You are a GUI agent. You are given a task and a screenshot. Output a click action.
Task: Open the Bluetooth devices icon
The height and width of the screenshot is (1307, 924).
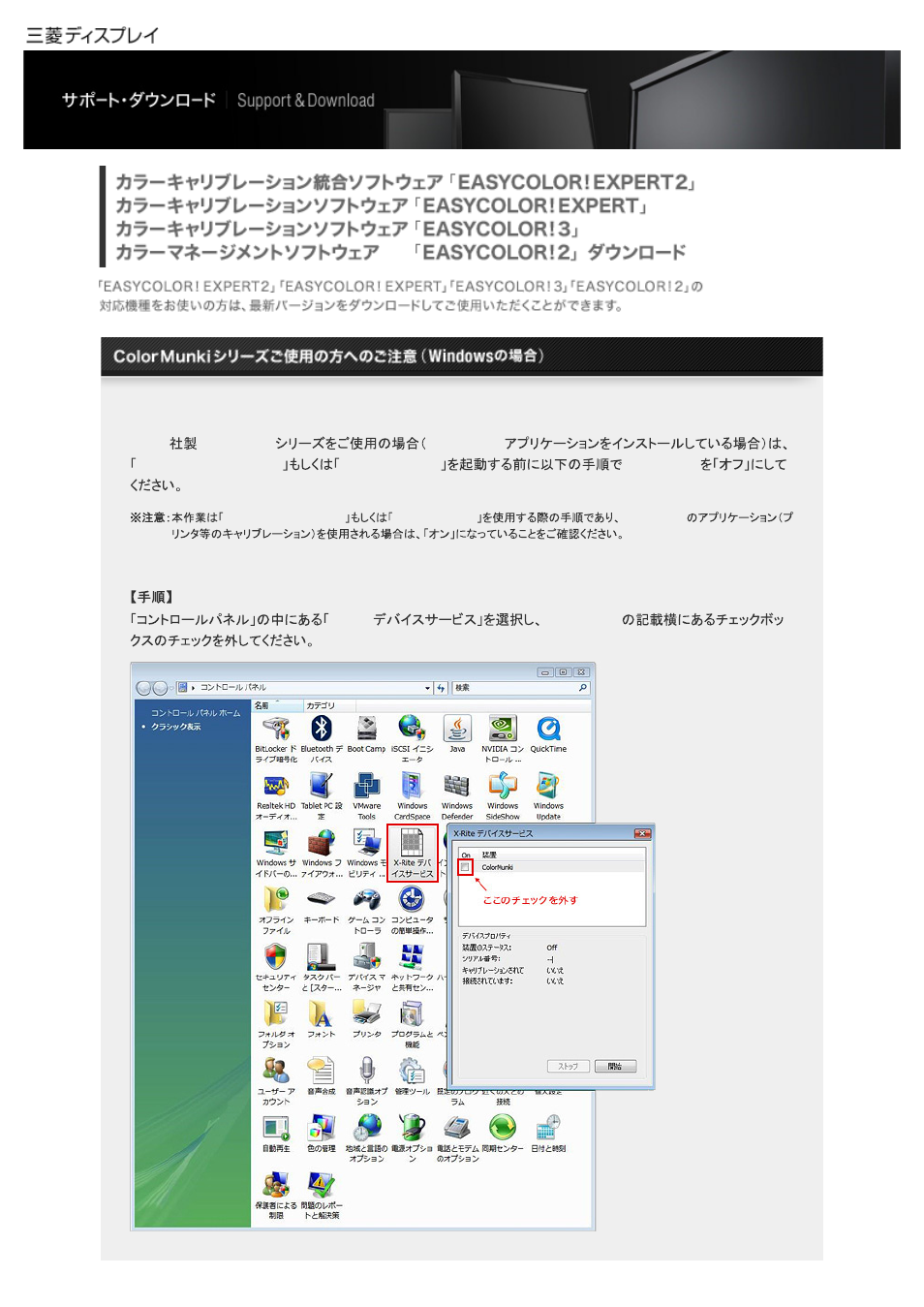322,739
